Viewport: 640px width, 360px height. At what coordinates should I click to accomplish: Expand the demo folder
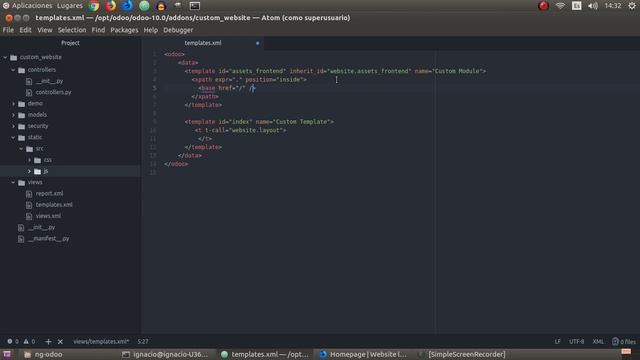tap(13, 104)
